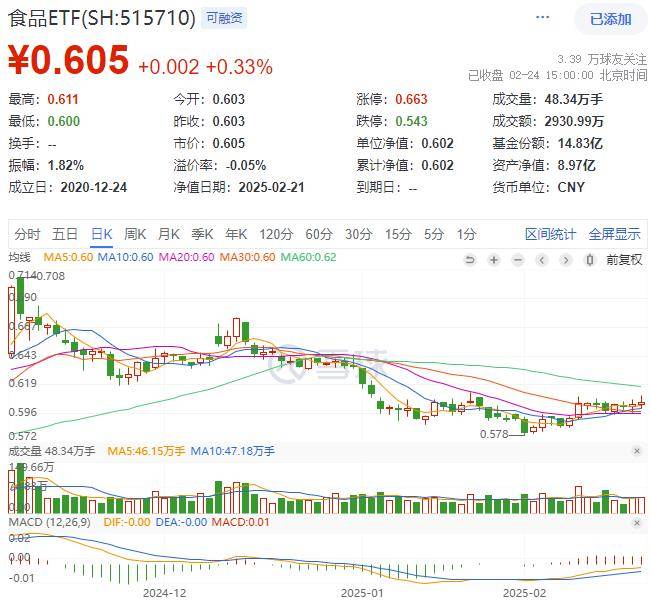Click the 食品ETF(SH:515710) title
This screenshot has width=651, height=607.
pos(102,19)
